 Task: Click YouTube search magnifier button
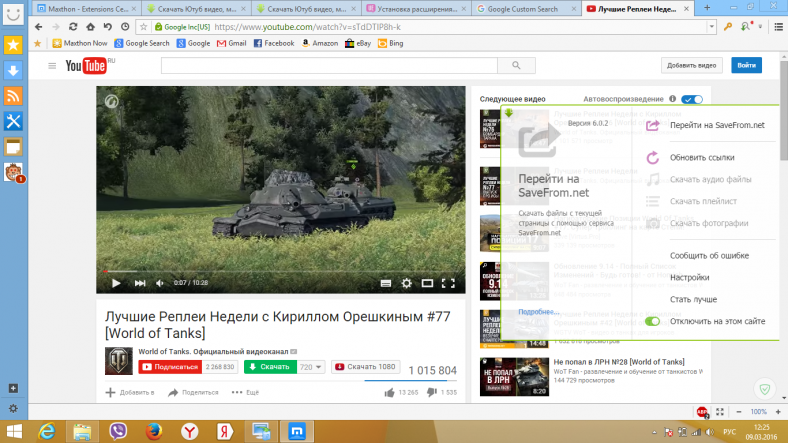click(516, 65)
